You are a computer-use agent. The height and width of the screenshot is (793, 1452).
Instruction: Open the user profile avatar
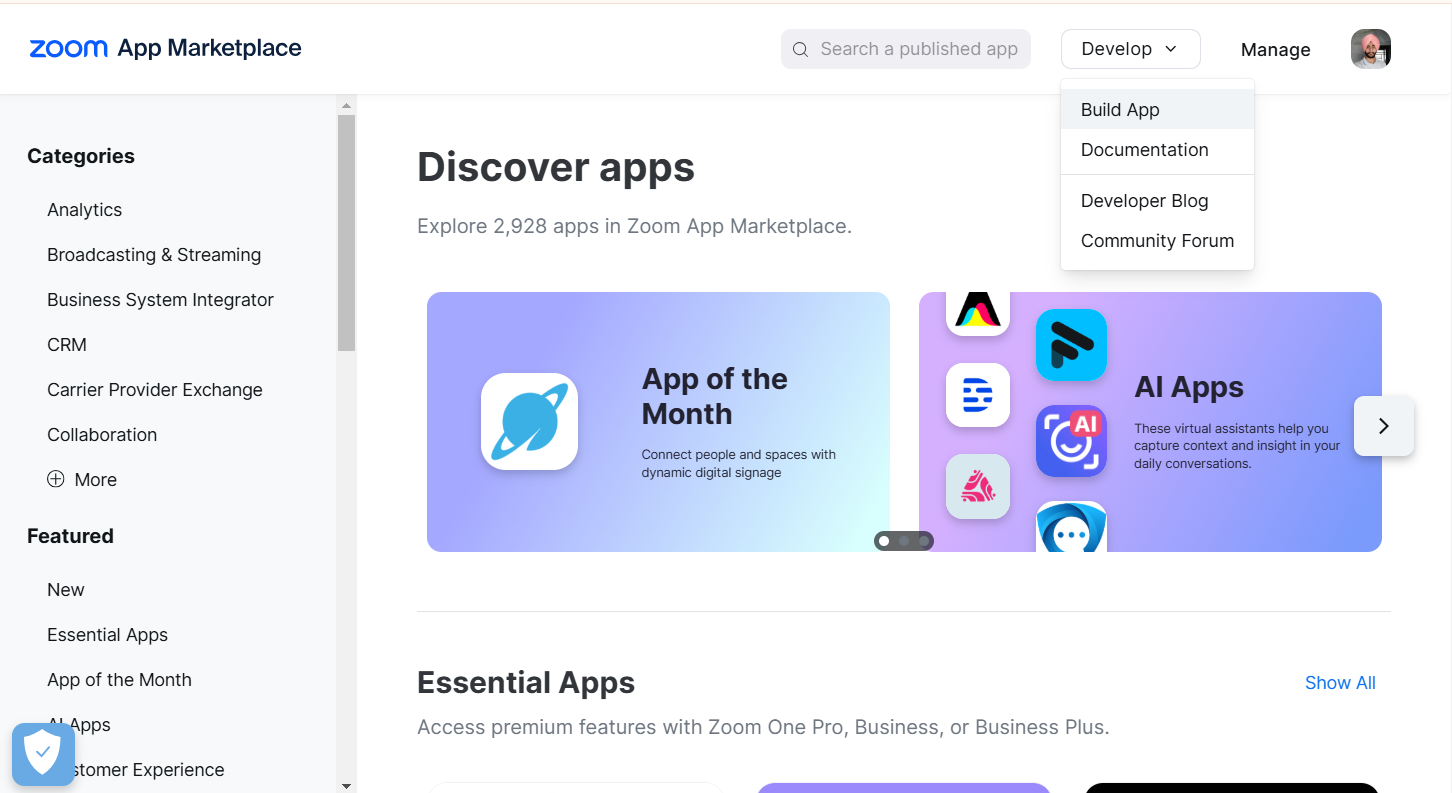coord(1370,49)
